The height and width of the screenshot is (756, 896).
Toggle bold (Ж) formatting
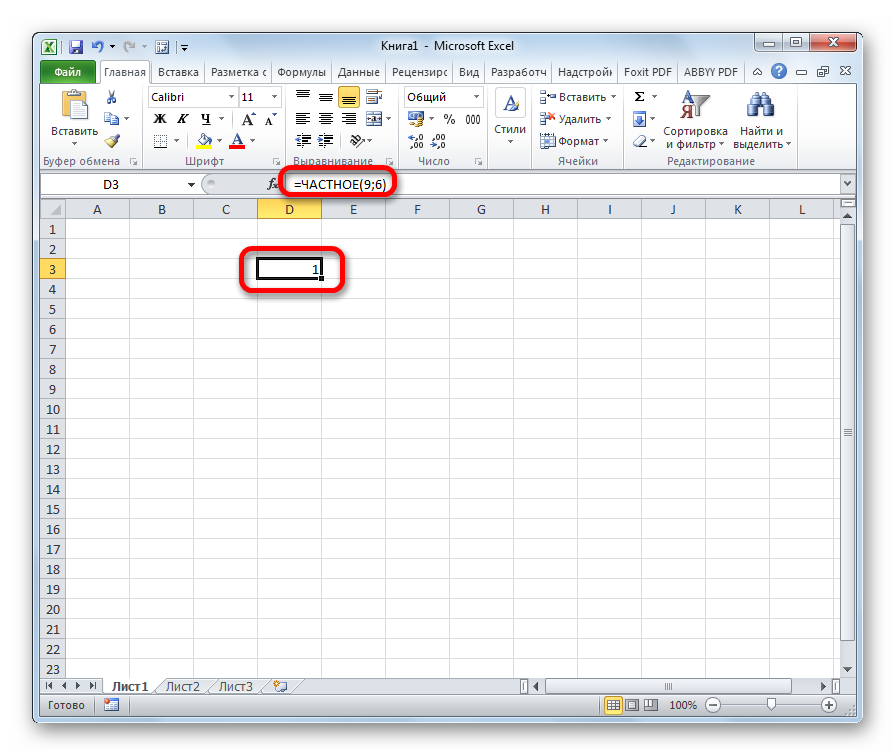tap(159, 119)
